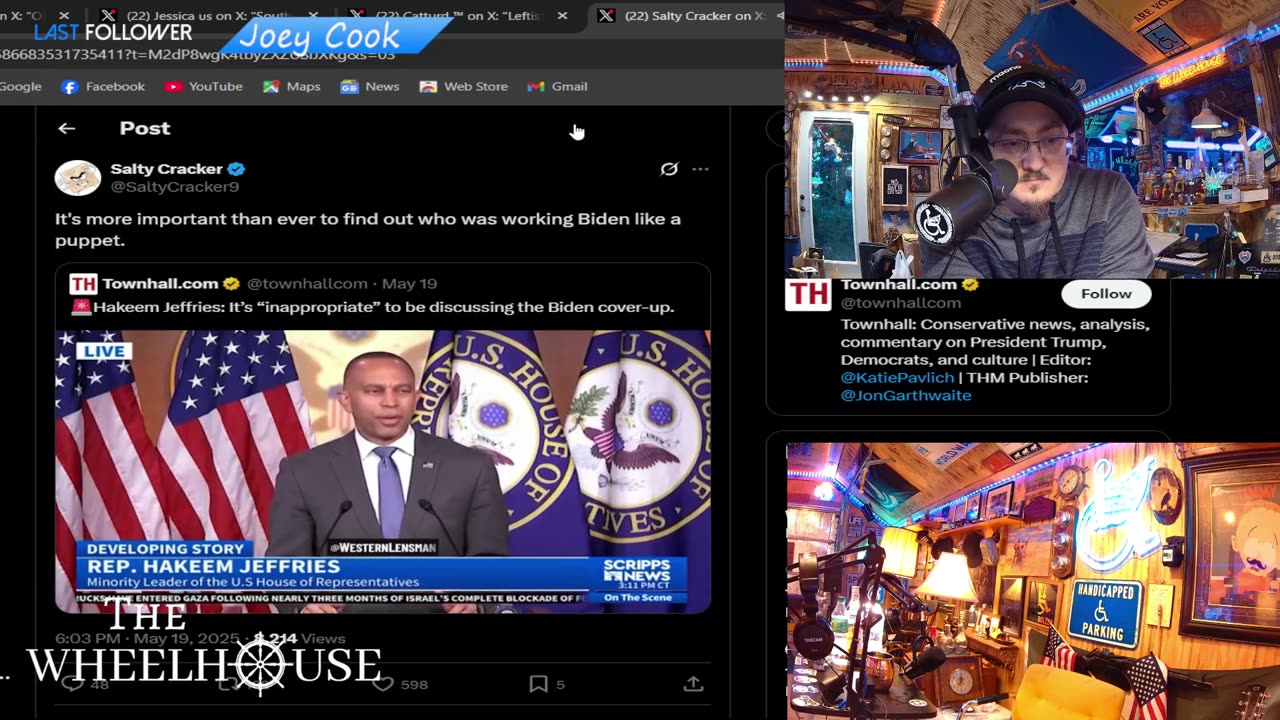This screenshot has height=720, width=1280.
Task: Open the Gmail bookmark
Action: 557,86
